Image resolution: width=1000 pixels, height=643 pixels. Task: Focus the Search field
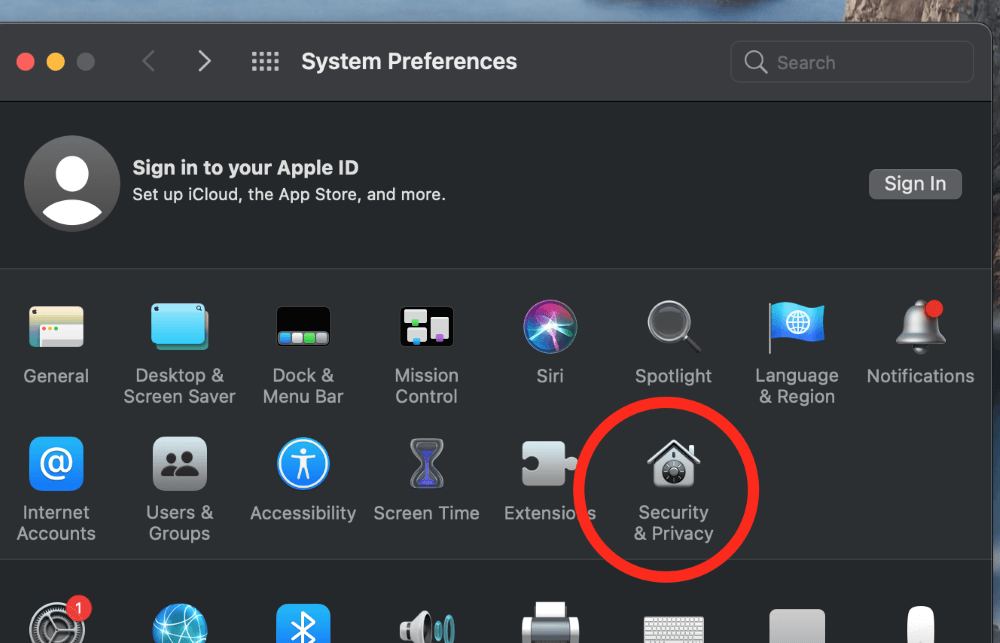852,62
